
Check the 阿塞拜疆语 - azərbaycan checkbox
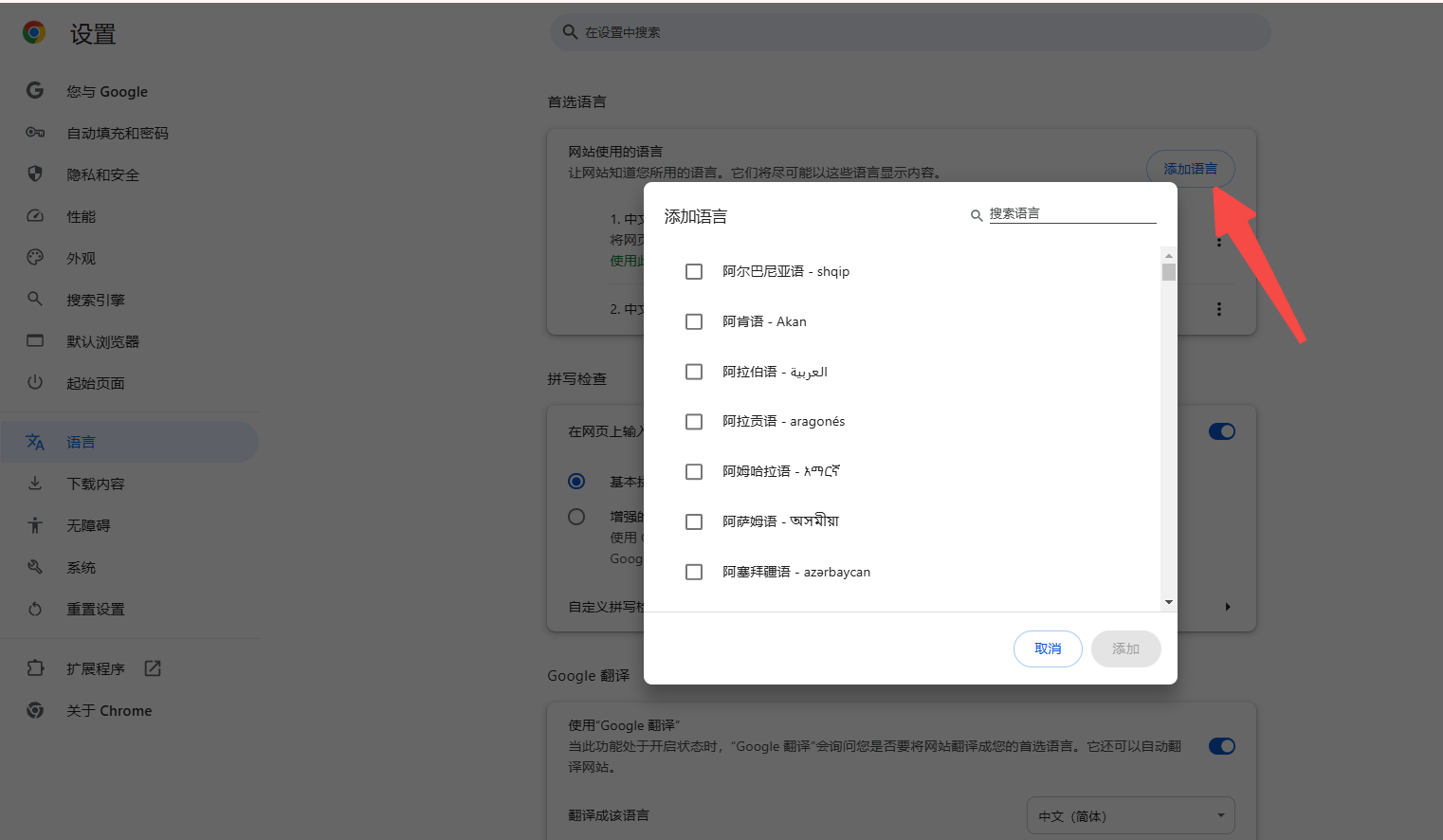[x=694, y=572]
